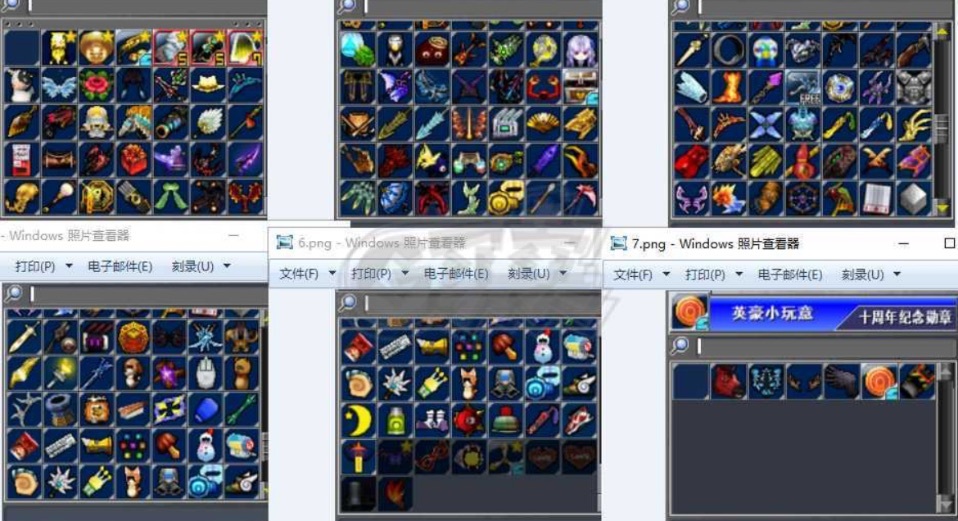Select the black glove item

click(841, 381)
